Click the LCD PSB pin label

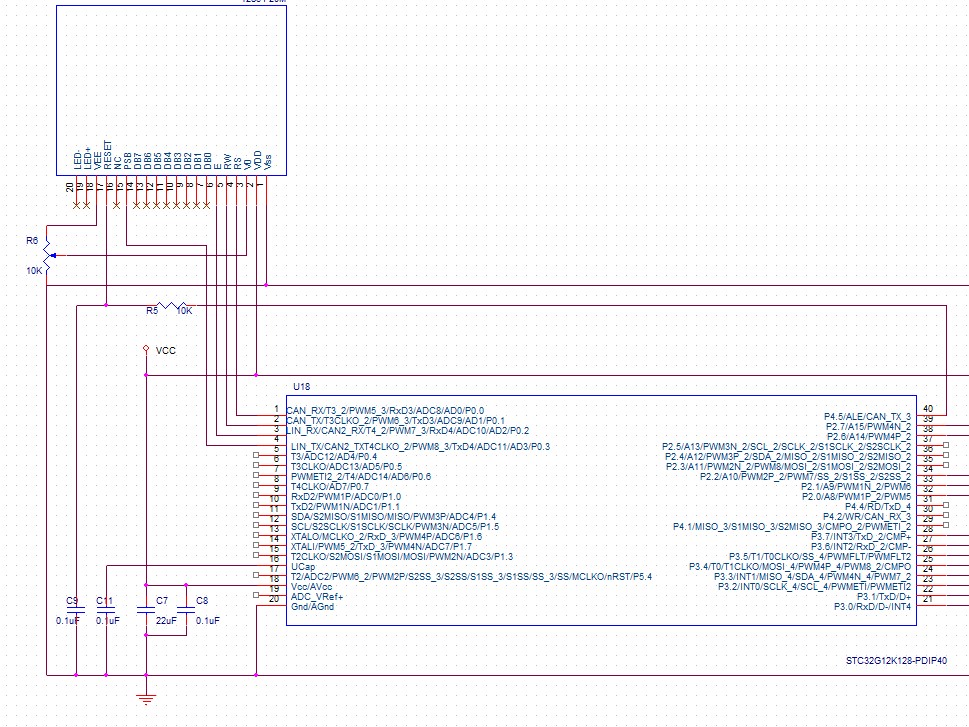tap(128, 161)
